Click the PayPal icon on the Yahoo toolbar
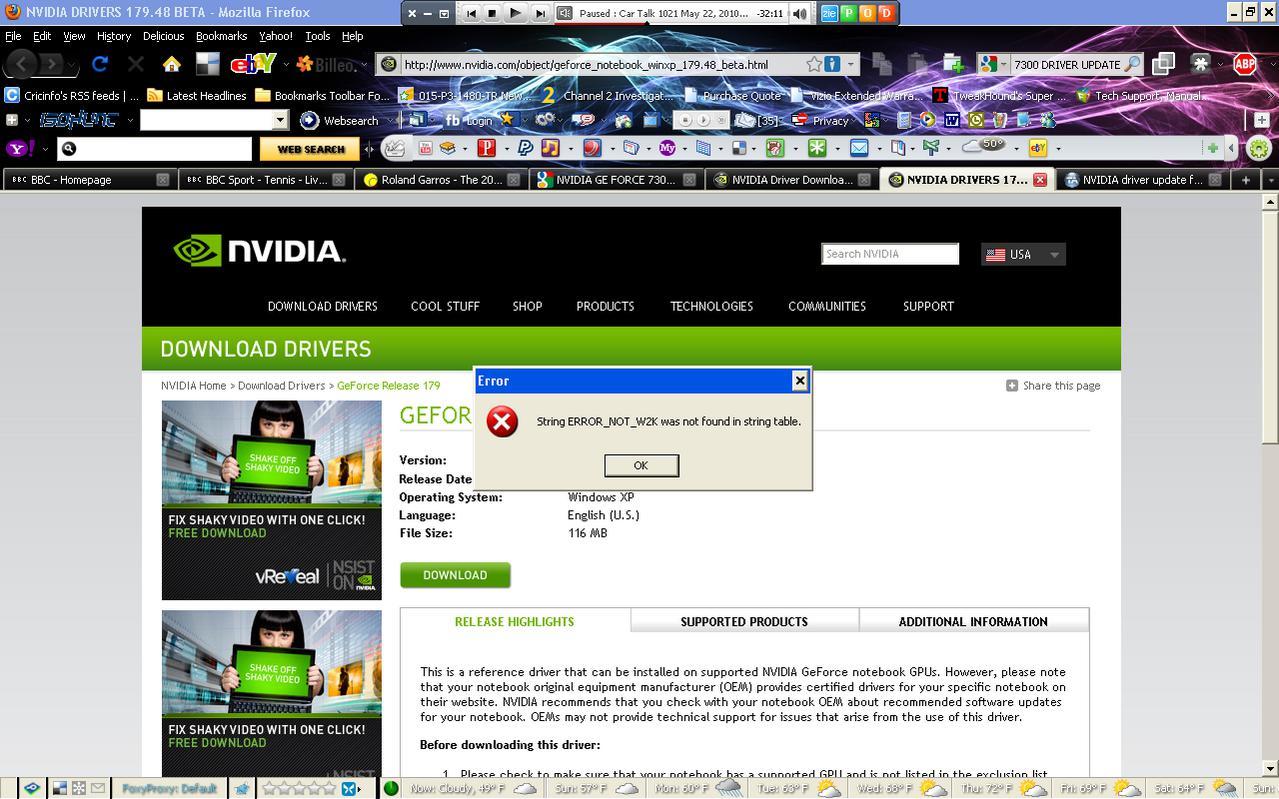Viewport: 1279px width, 799px height. click(x=525, y=148)
